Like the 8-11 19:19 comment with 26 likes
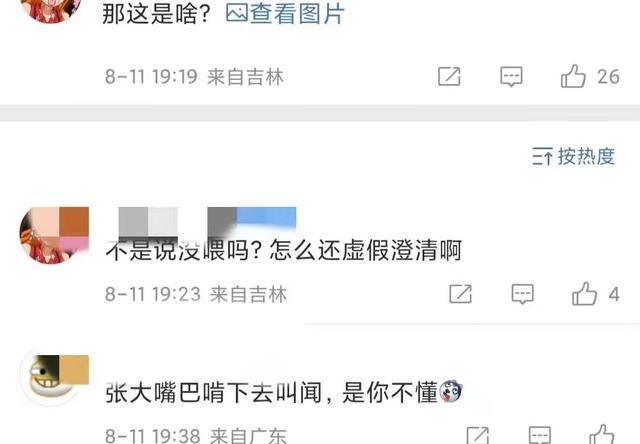 coord(573,76)
